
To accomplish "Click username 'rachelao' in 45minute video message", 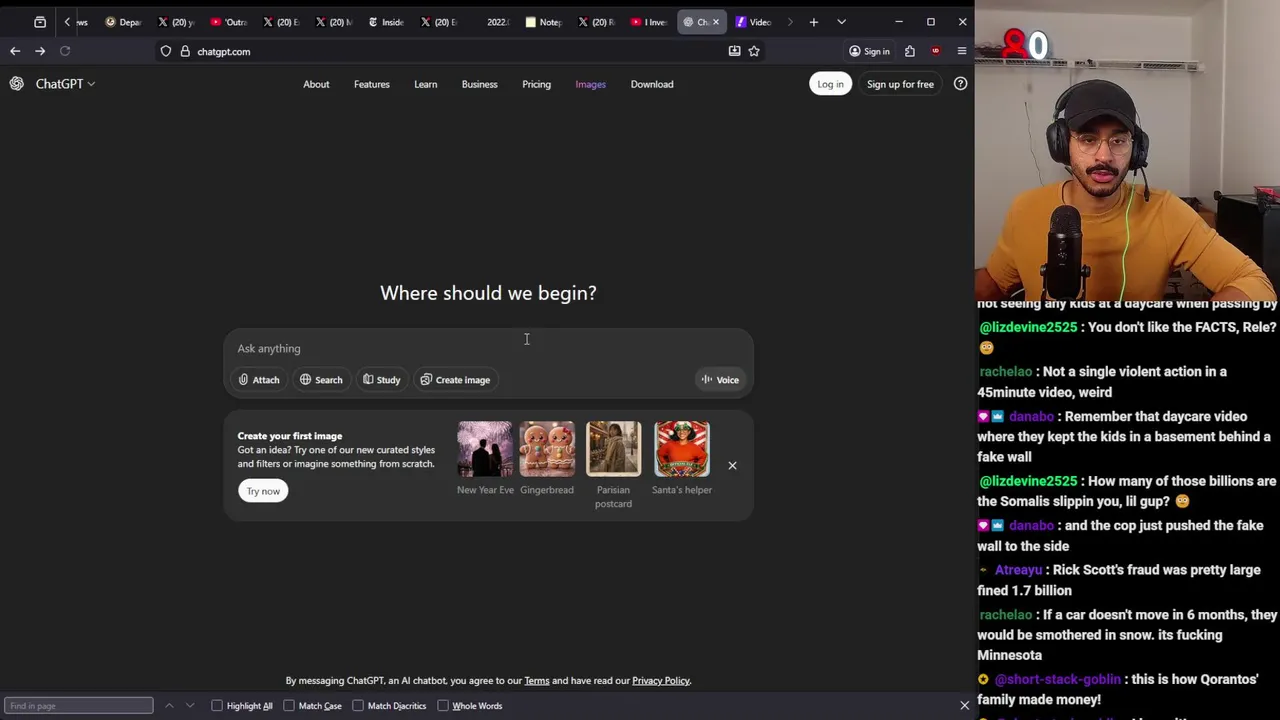I will [1006, 371].
